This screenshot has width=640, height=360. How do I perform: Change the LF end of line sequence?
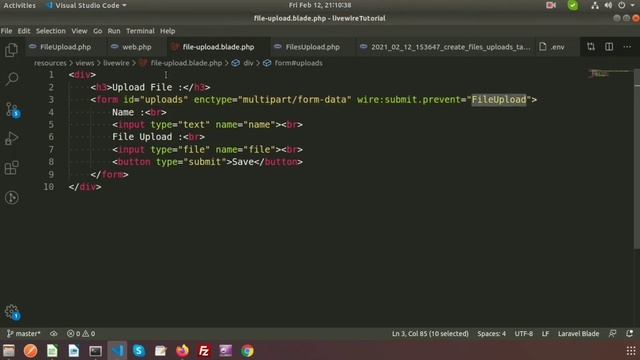click(545, 334)
